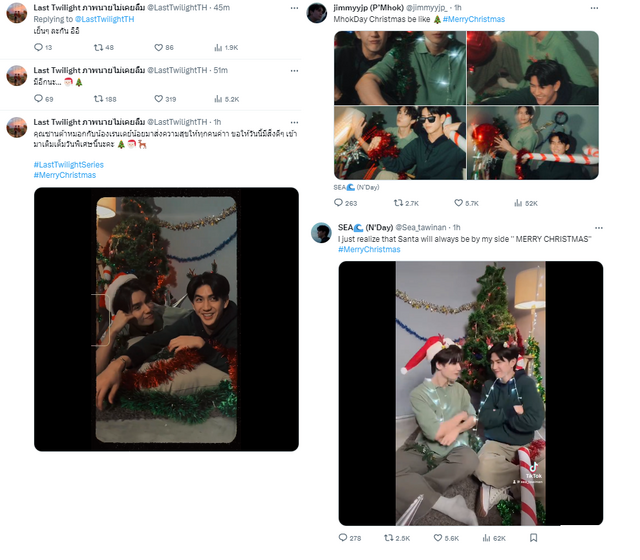Like the SEA tawinan Merry Christmas tweet
The height and width of the screenshot is (560, 640).
pyautogui.click(x=438, y=538)
